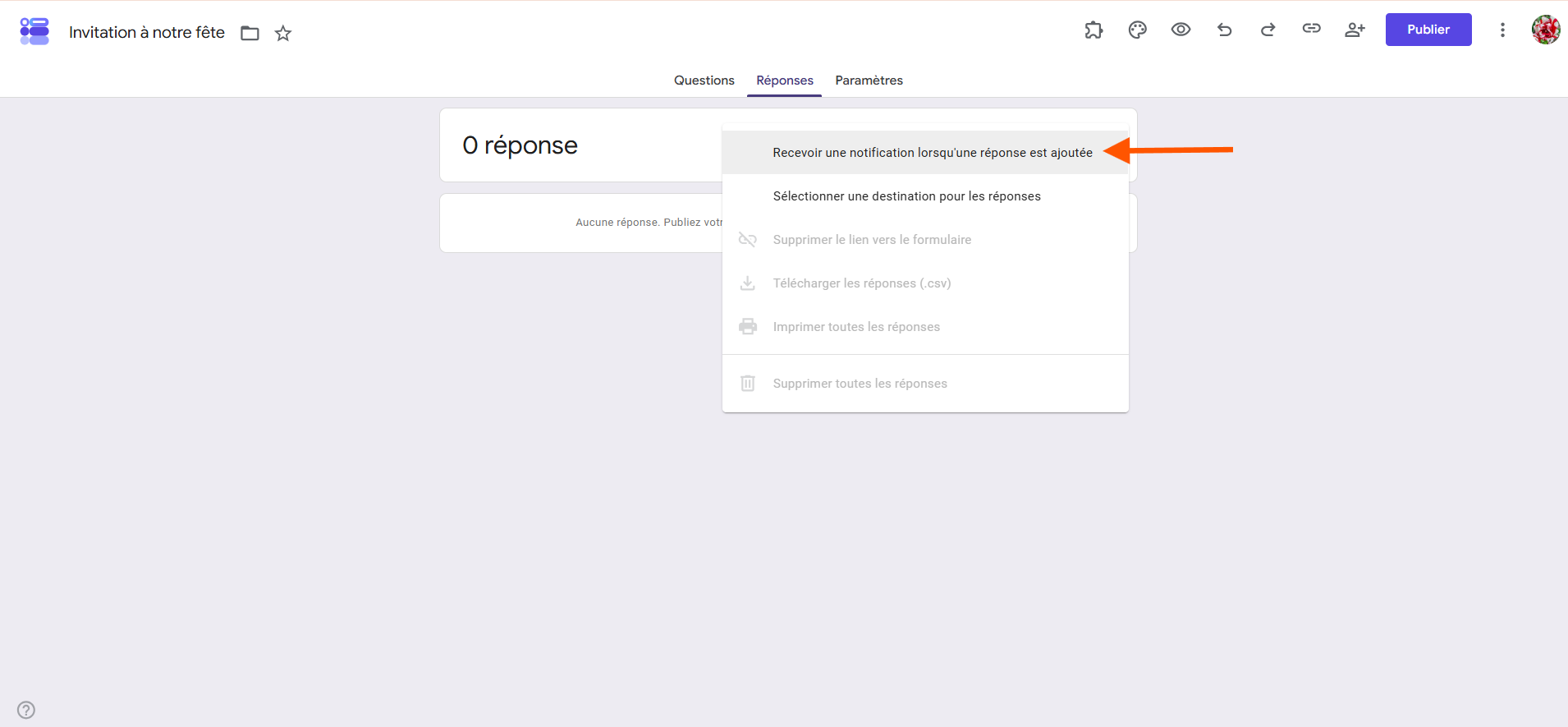Click the undo arrow icon
The image size is (1568, 727).
pyautogui.click(x=1224, y=30)
